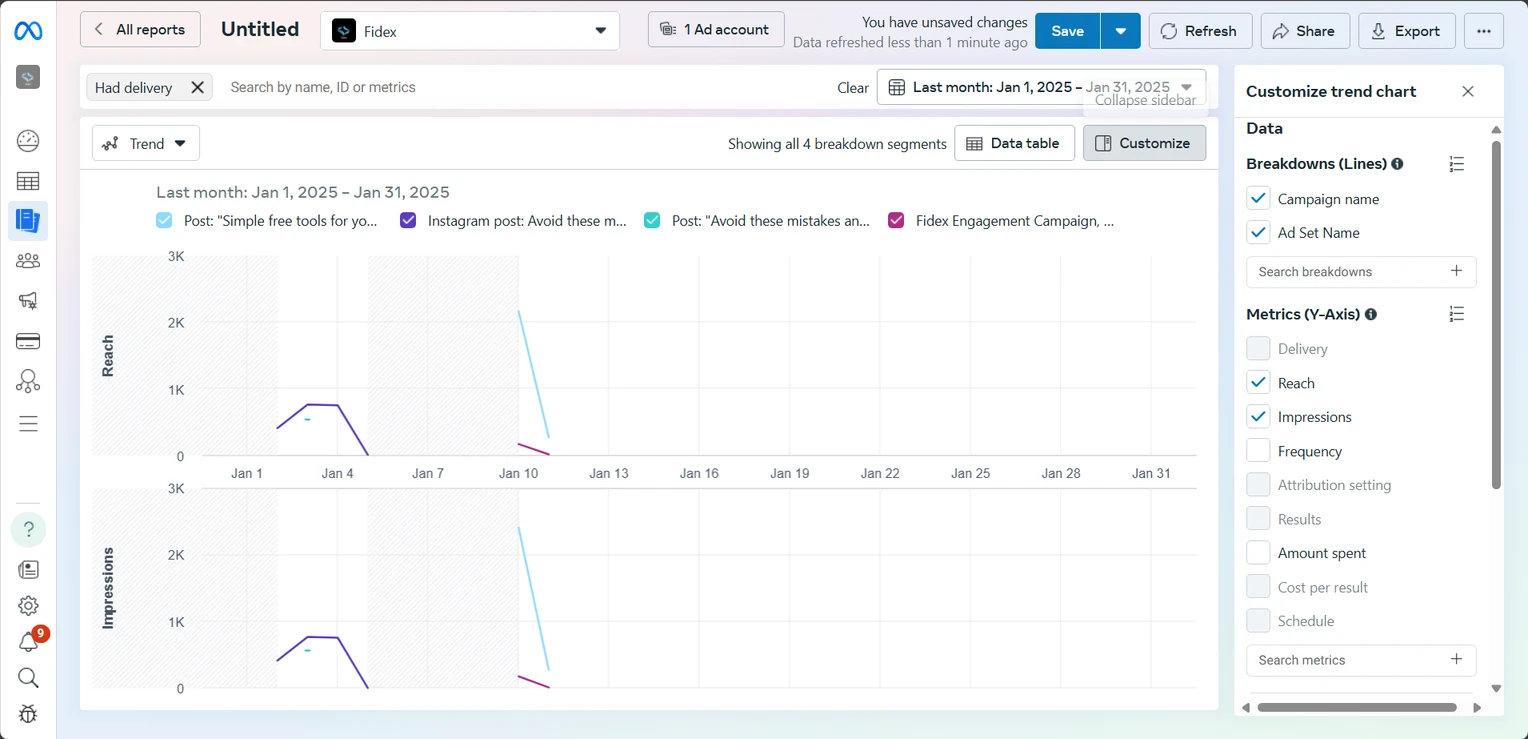Open the table grid icon in the left sidebar
The image size is (1528, 739).
pos(28,181)
